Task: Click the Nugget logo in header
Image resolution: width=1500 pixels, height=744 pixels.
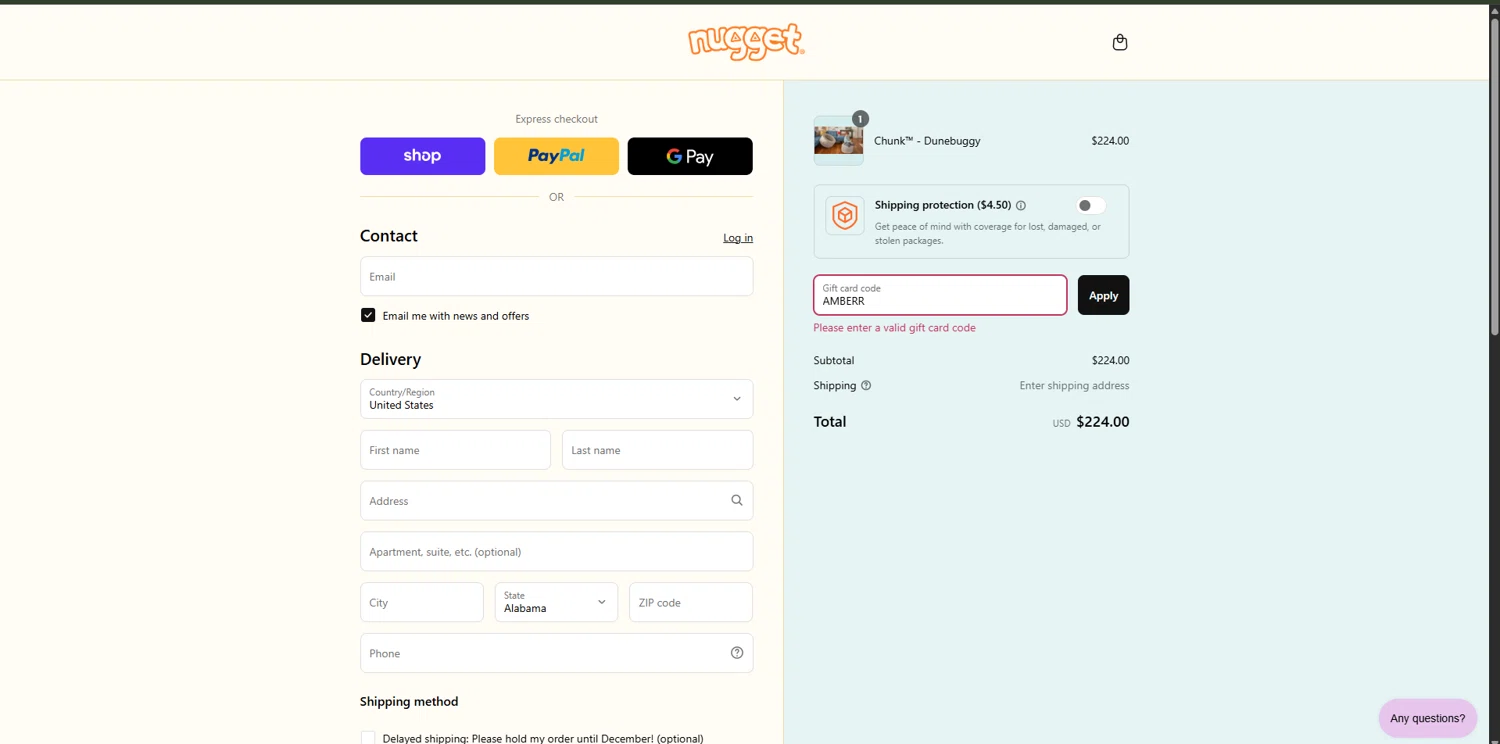Action: point(746,42)
